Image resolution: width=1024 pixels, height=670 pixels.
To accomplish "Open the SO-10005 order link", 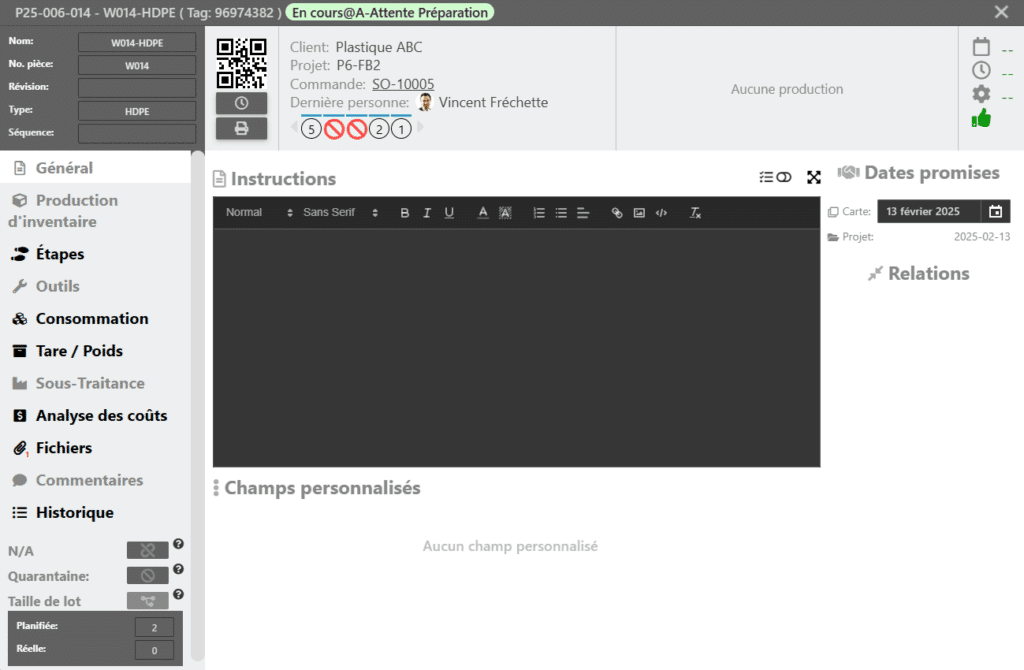I will pyautogui.click(x=403, y=84).
